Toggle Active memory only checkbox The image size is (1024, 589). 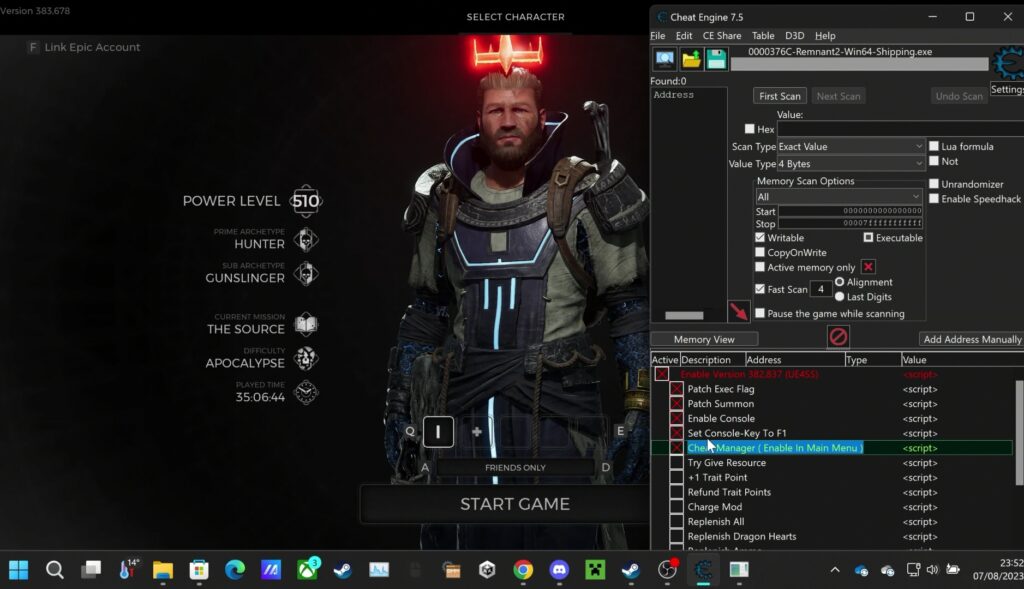pos(760,266)
